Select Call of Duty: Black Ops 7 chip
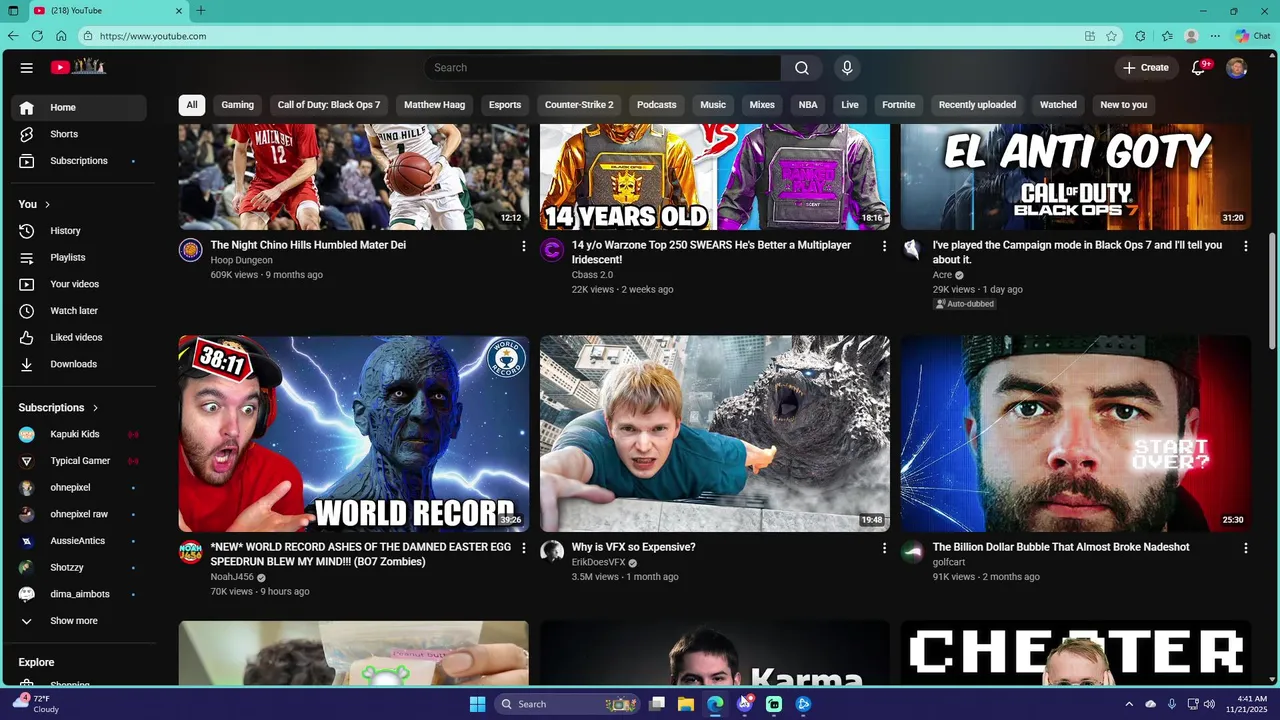Screen dimensions: 1280x720 (329, 105)
